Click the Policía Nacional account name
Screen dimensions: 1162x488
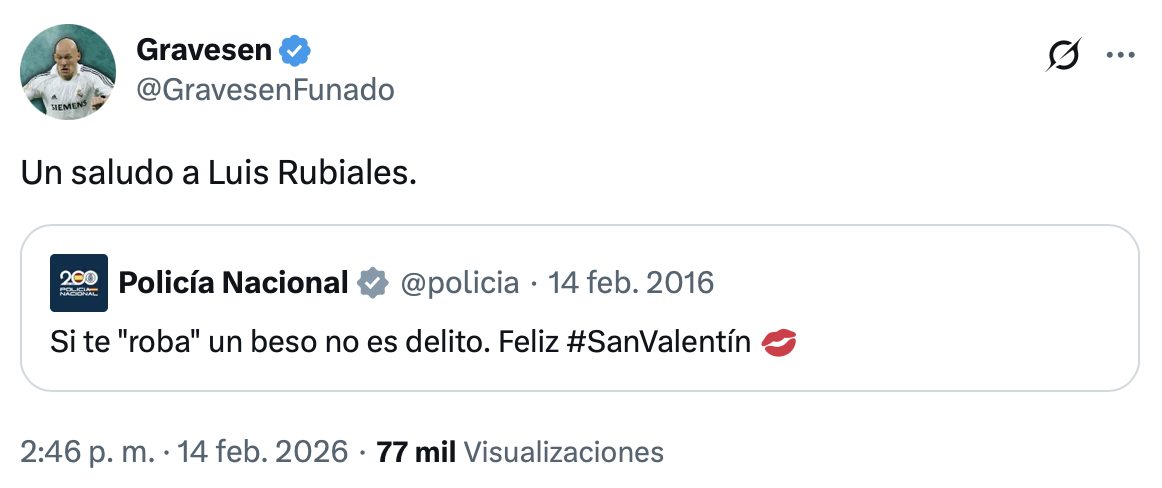coord(233,283)
